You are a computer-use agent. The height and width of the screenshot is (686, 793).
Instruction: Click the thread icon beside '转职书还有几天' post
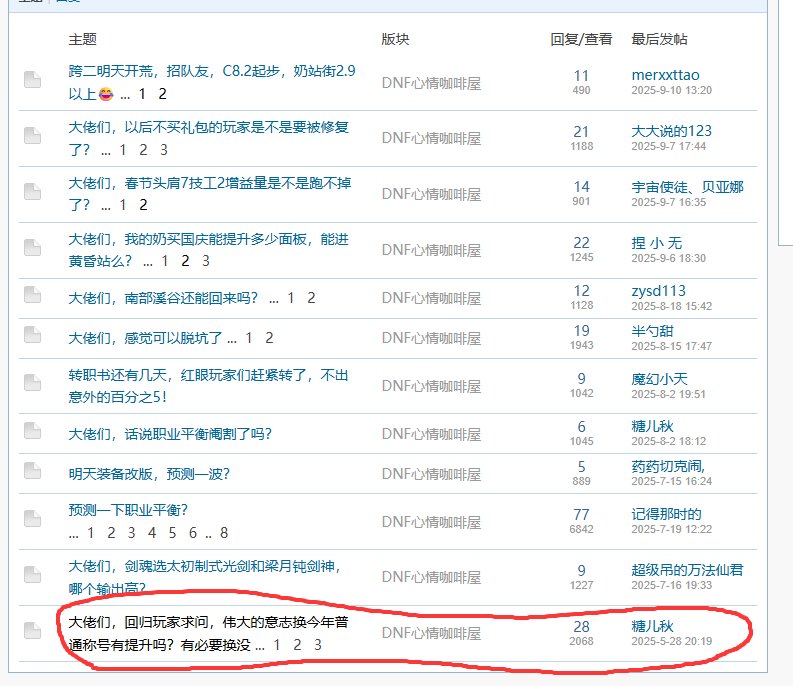(x=33, y=384)
